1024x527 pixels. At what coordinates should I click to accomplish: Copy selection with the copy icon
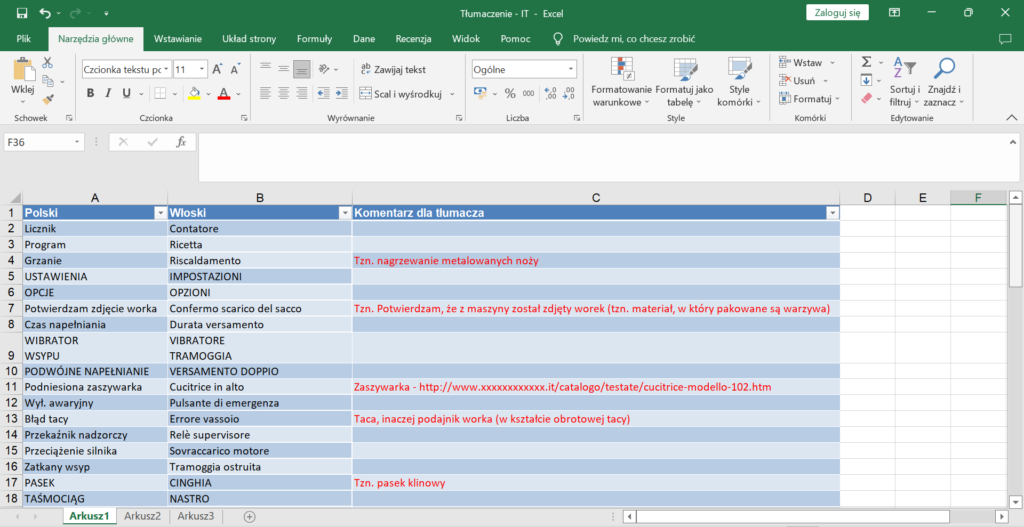47,81
